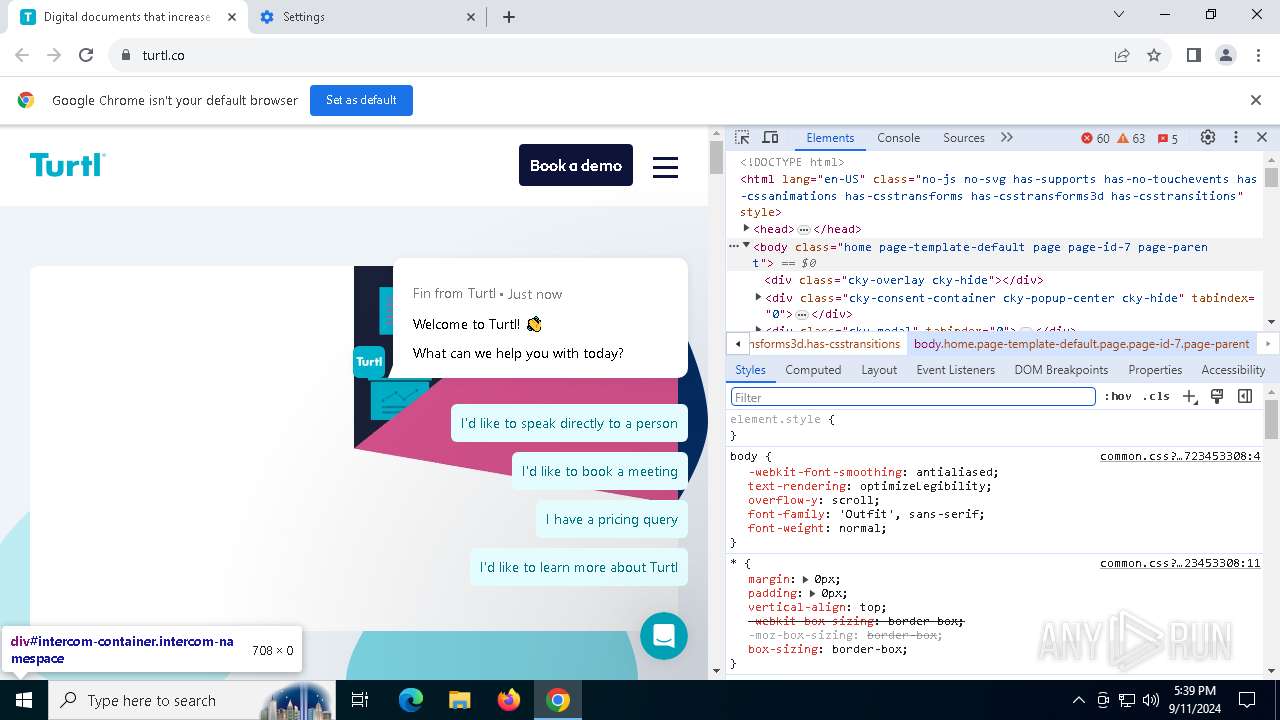Open the tab search chevron
The image size is (1280, 720).
click(1119, 14)
